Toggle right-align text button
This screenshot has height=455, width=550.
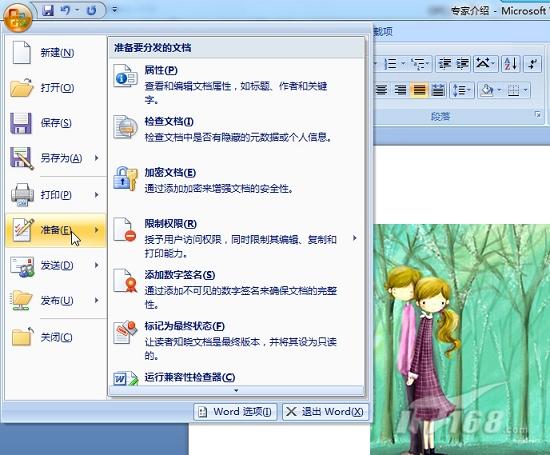[x=400, y=90]
